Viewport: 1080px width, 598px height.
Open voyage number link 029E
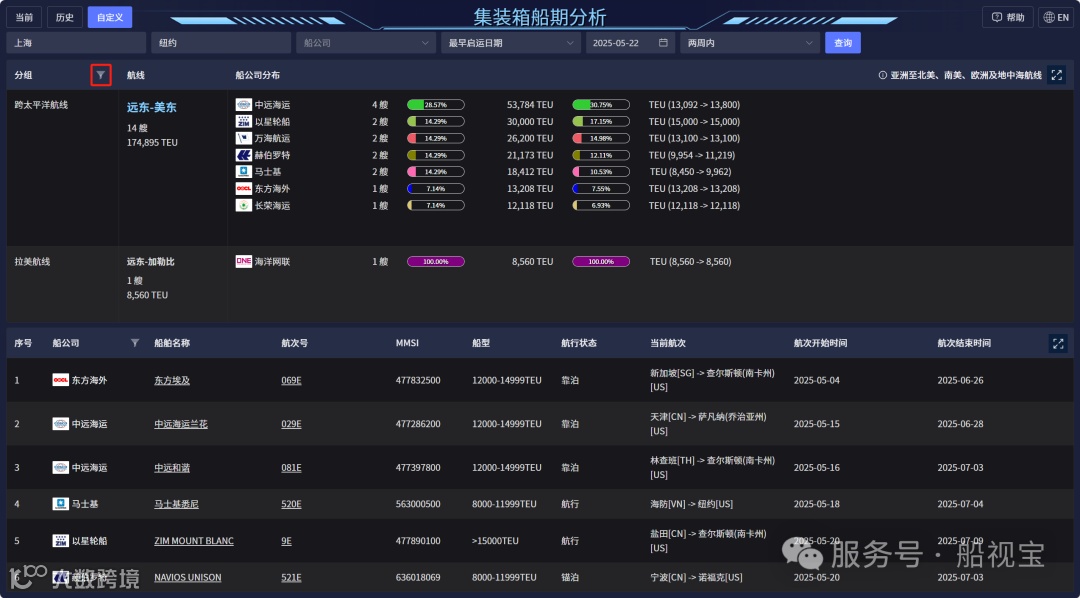click(x=291, y=424)
